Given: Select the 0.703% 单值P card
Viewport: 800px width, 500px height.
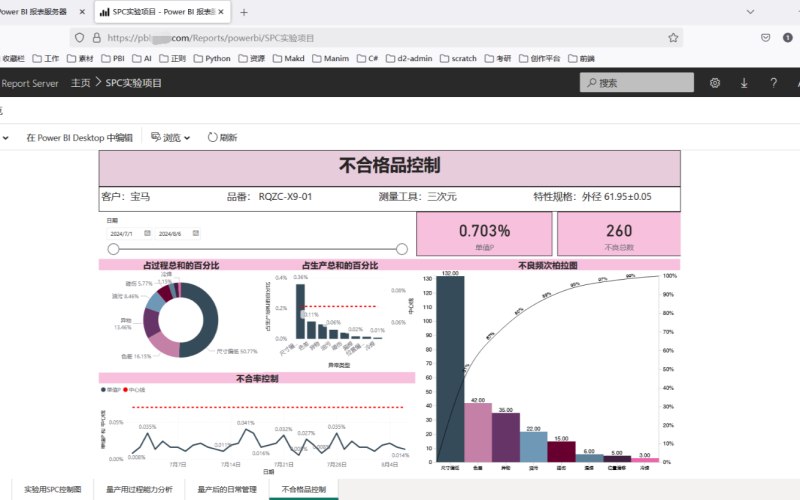Looking at the screenshot, I should 484,234.
